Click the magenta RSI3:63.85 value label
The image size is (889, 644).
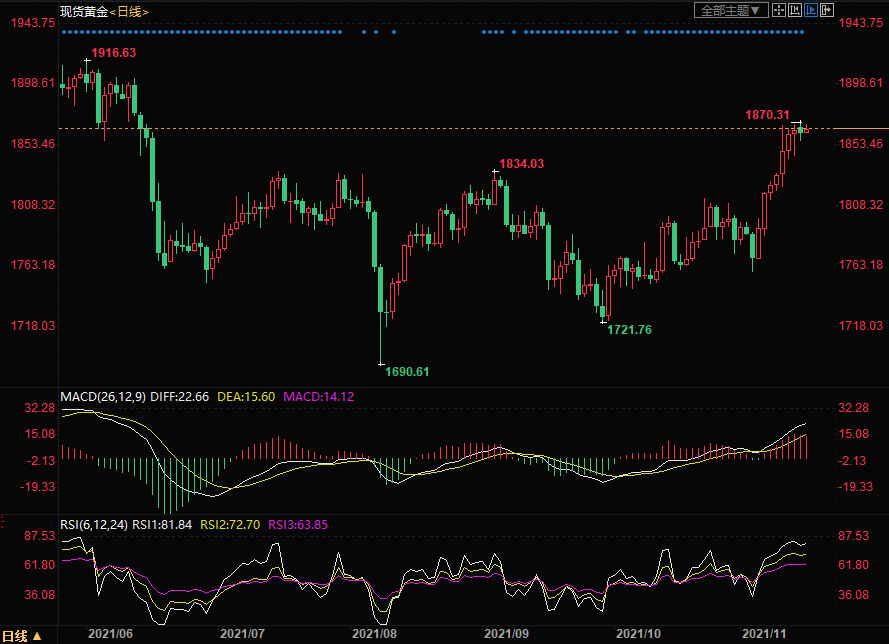pyautogui.click(x=298, y=523)
